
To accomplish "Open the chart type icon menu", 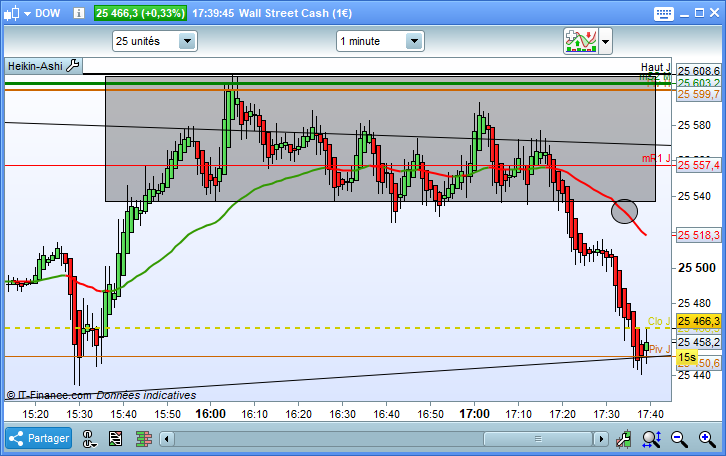I will pyautogui.click(x=12, y=13).
